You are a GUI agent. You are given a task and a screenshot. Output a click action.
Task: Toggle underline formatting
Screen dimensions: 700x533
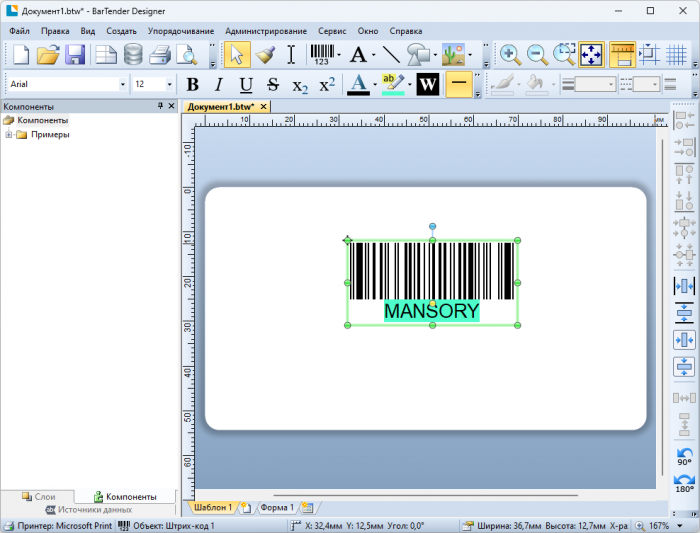point(246,84)
